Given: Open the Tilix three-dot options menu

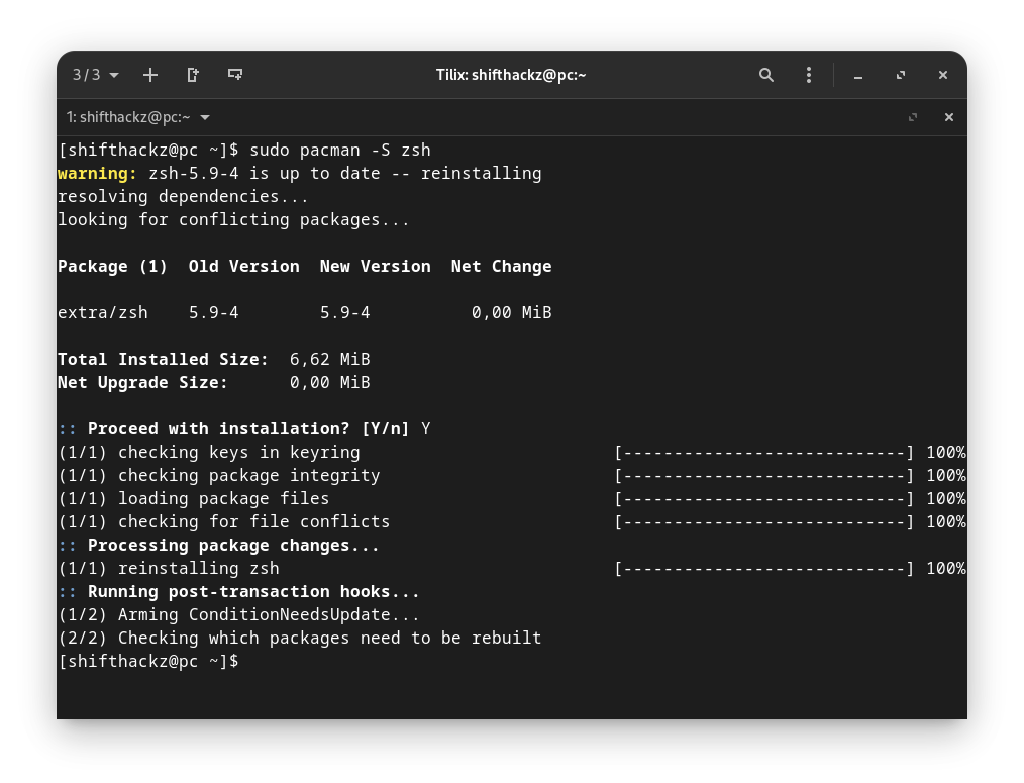Looking at the screenshot, I should click(x=808, y=75).
